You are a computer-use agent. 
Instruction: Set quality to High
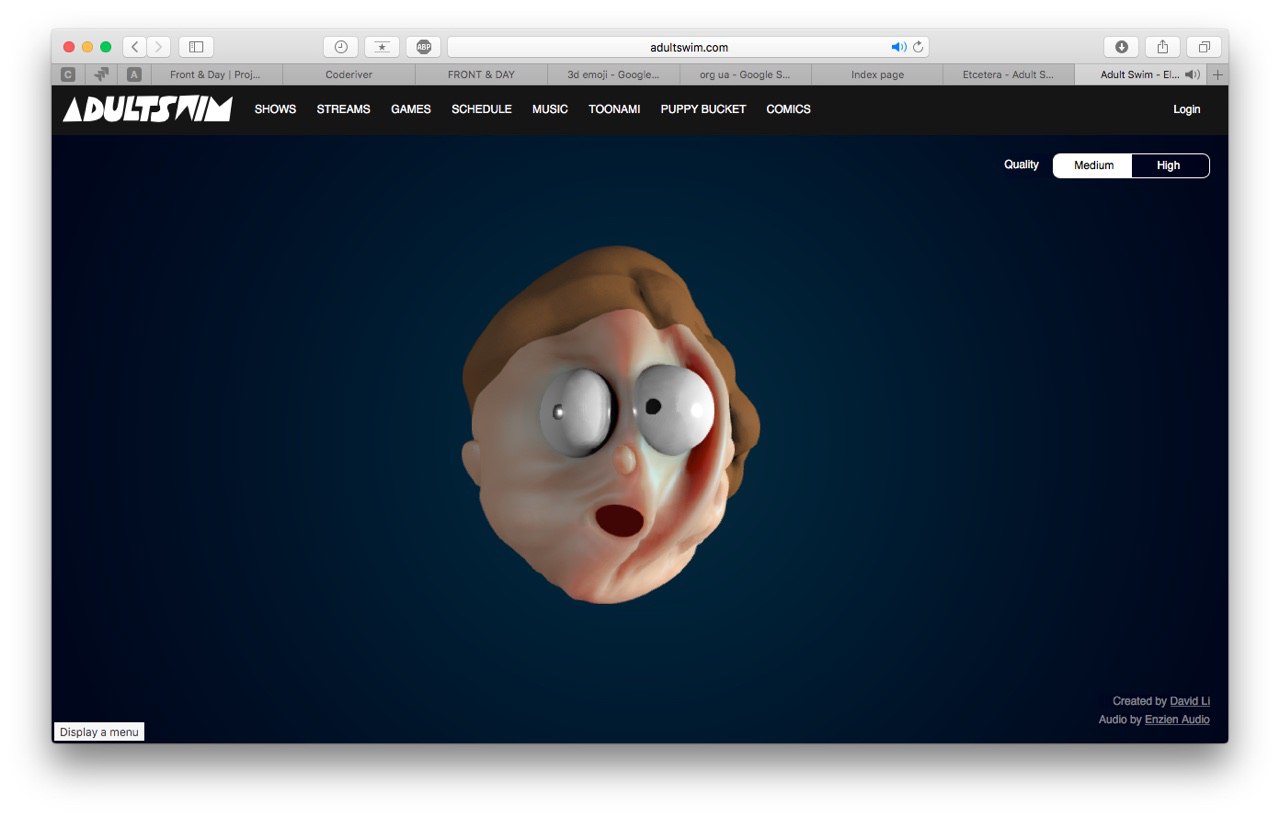click(x=1169, y=165)
